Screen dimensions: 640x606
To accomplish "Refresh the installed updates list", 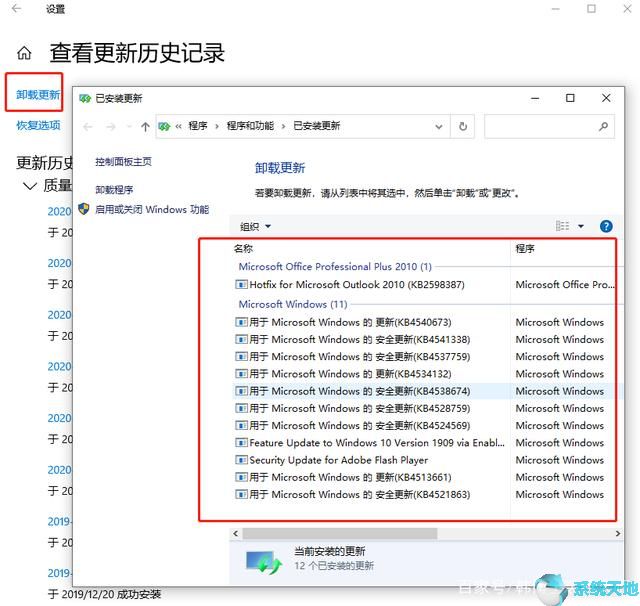I will pyautogui.click(x=462, y=127).
